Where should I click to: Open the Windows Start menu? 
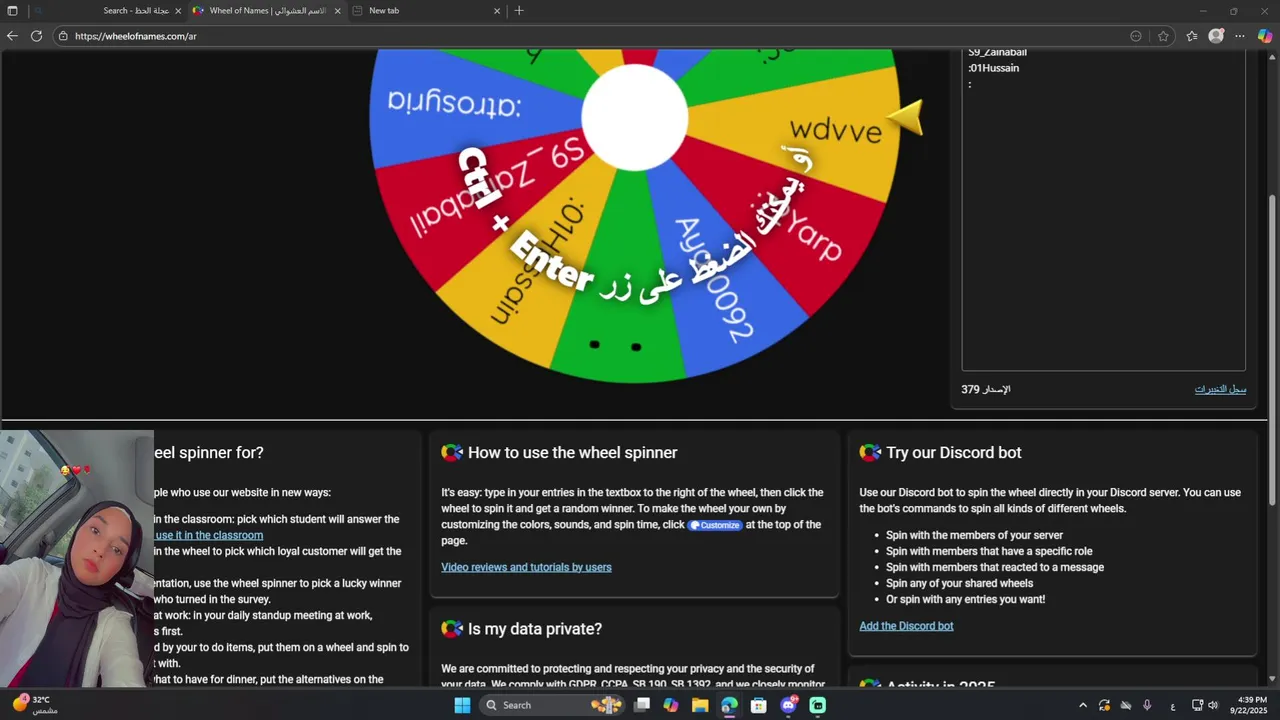[x=462, y=705]
